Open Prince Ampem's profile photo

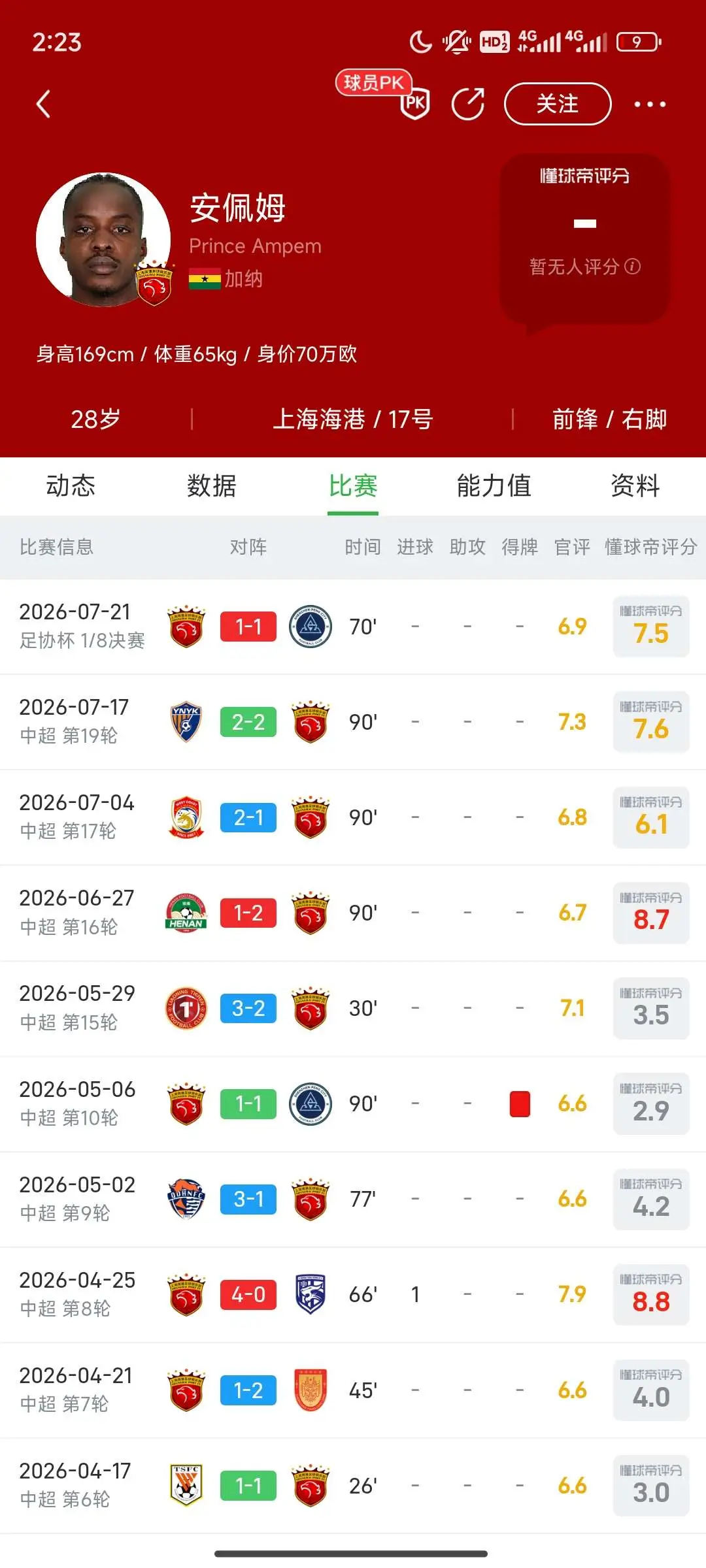pyautogui.click(x=103, y=240)
